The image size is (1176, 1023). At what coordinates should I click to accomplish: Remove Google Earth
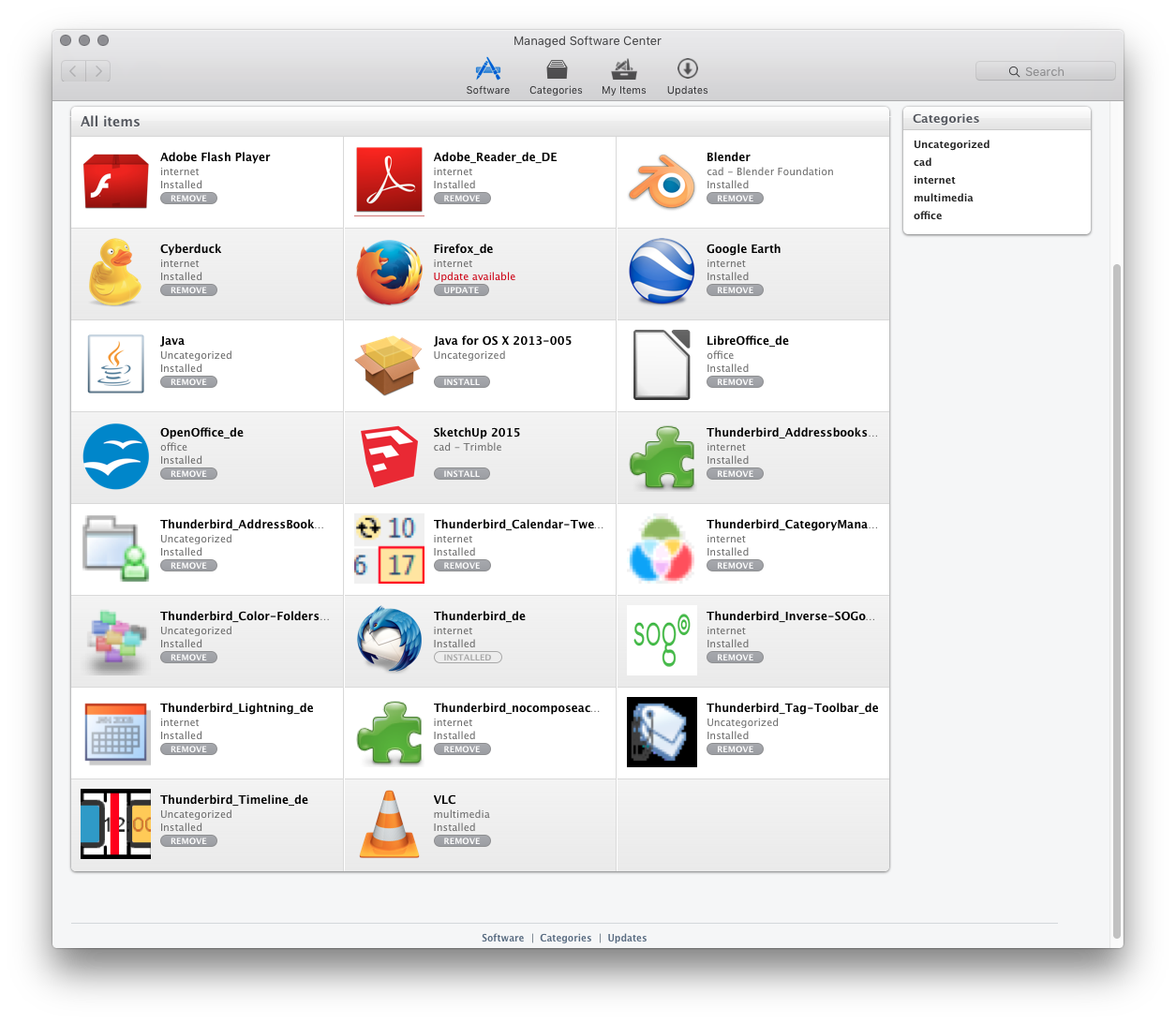(x=736, y=290)
